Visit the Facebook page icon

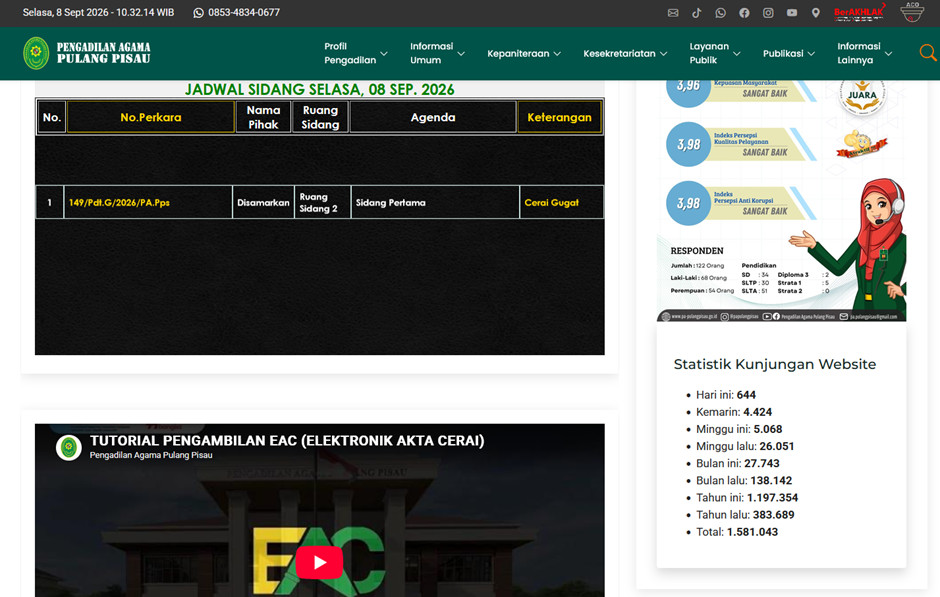pyautogui.click(x=744, y=13)
